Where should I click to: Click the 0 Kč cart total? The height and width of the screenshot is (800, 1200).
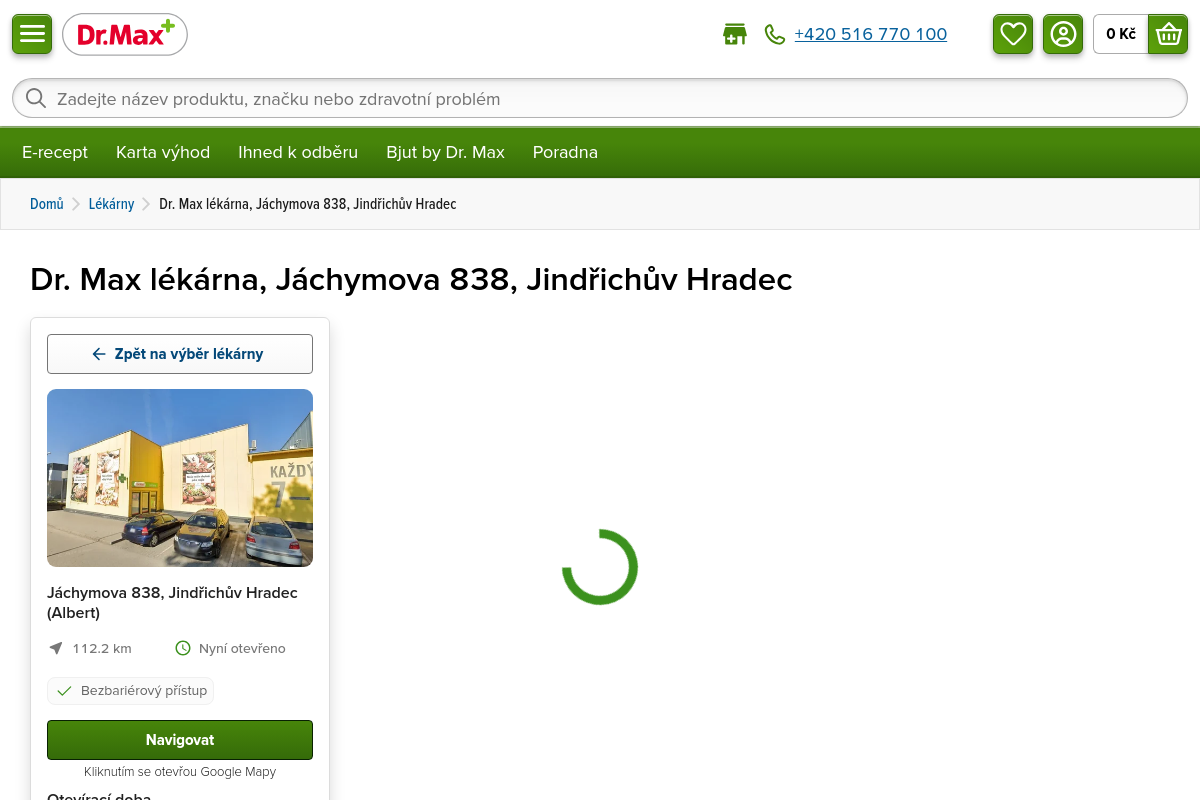tap(1121, 34)
